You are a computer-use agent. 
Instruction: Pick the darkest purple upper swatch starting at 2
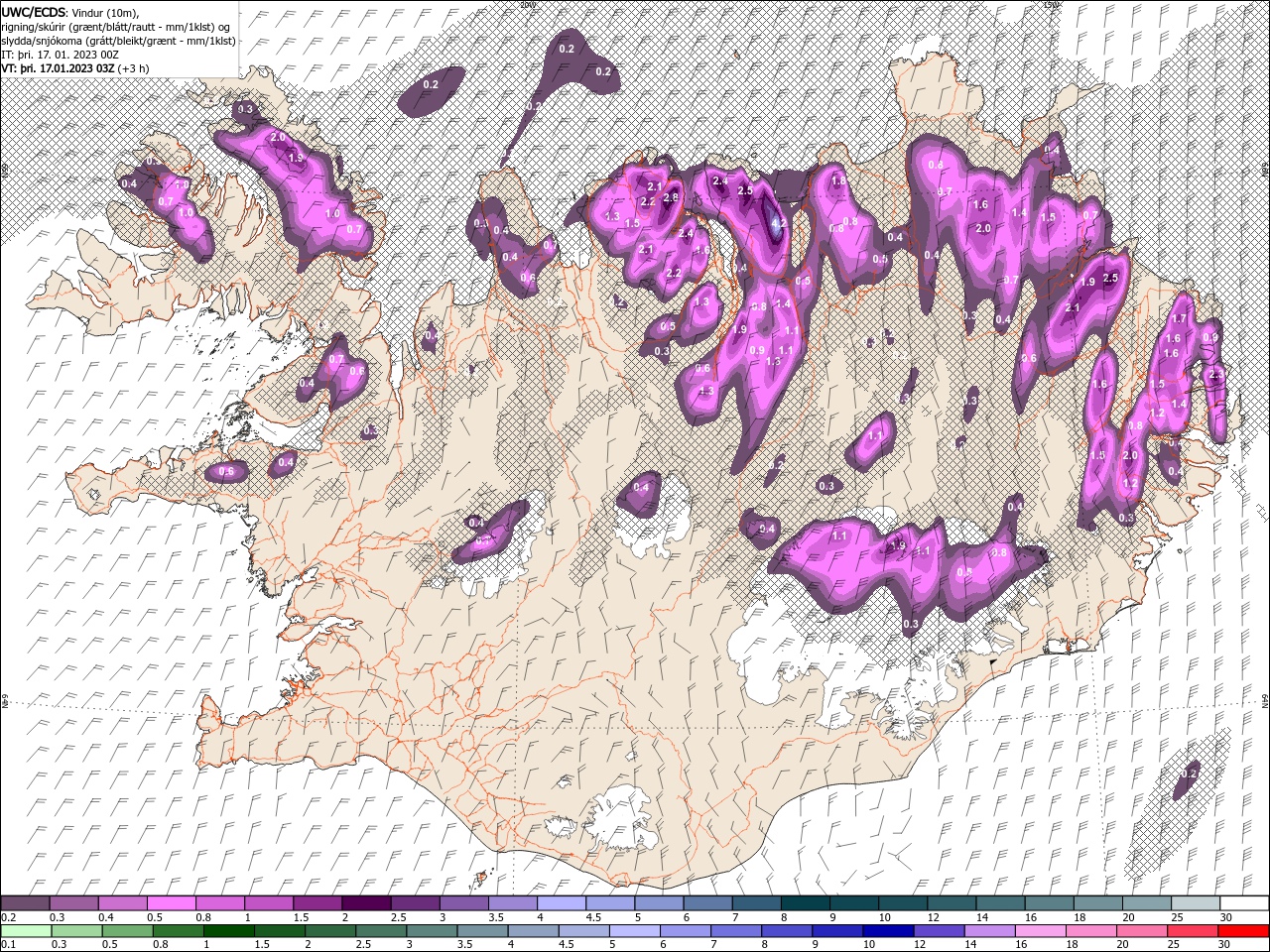(365, 902)
